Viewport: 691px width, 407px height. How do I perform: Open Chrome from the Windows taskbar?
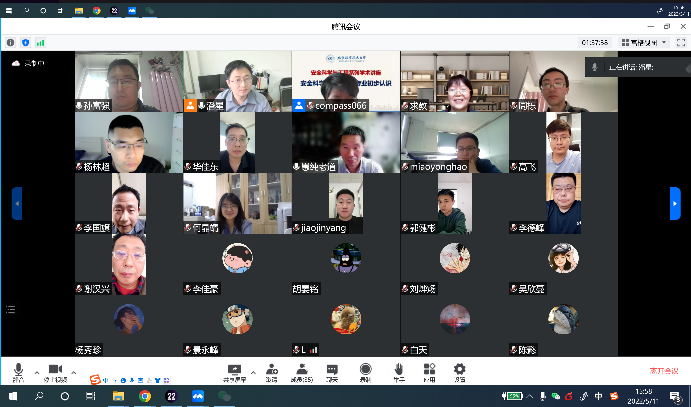[x=145, y=396]
